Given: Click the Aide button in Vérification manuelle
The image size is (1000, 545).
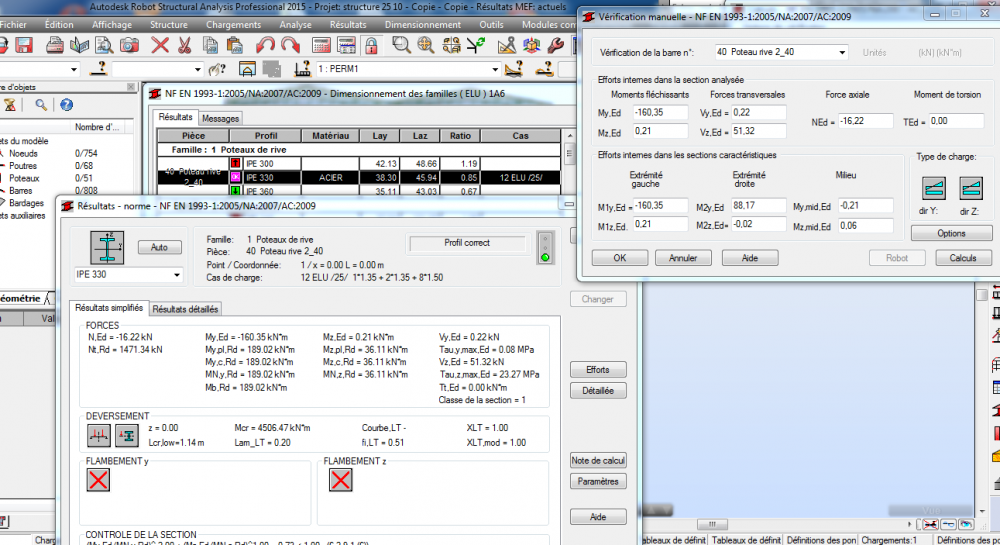Looking at the screenshot, I should point(750,258).
